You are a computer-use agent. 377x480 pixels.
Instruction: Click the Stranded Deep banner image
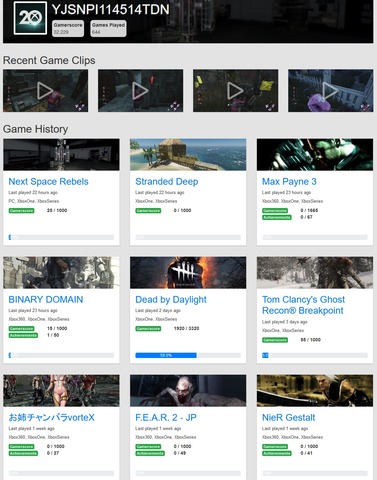coord(188,155)
